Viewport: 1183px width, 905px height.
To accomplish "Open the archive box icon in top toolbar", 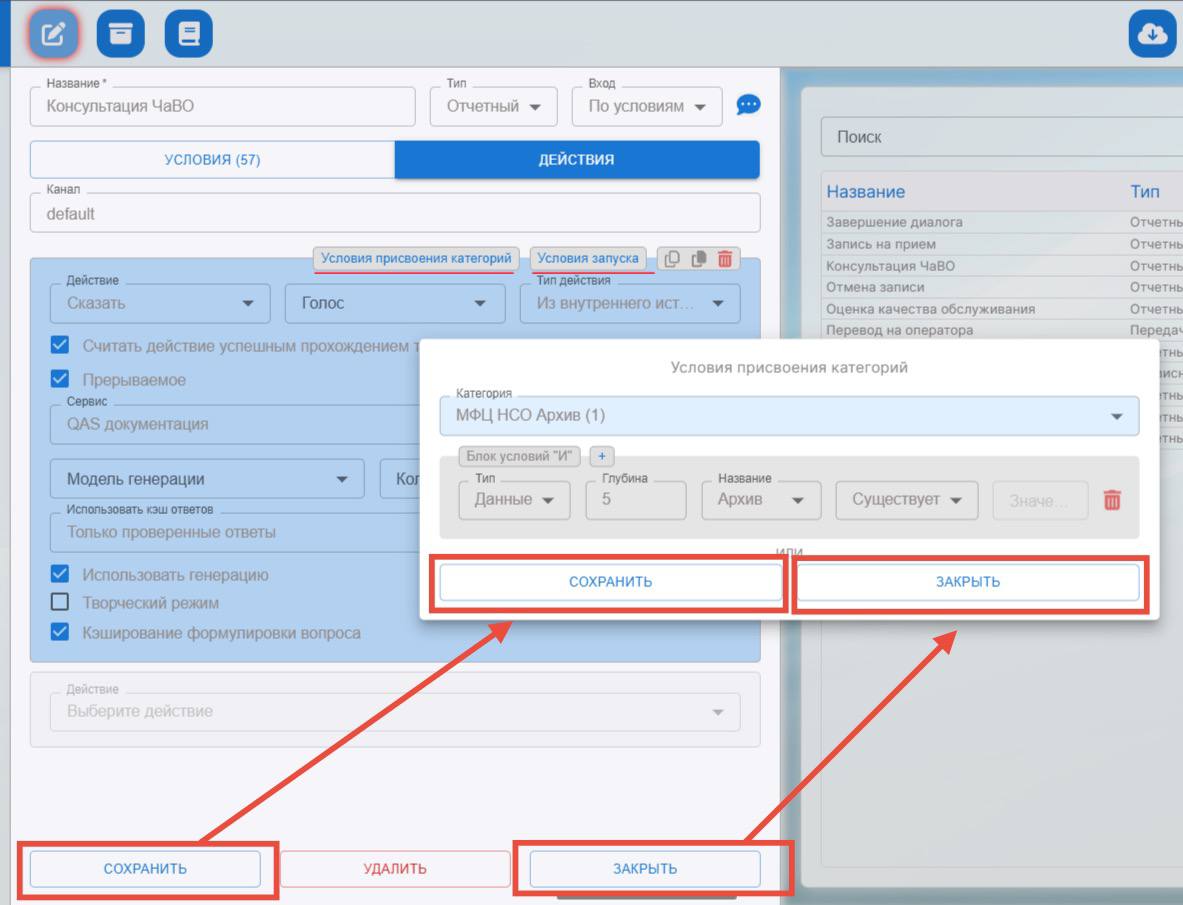I will coord(121,35).
